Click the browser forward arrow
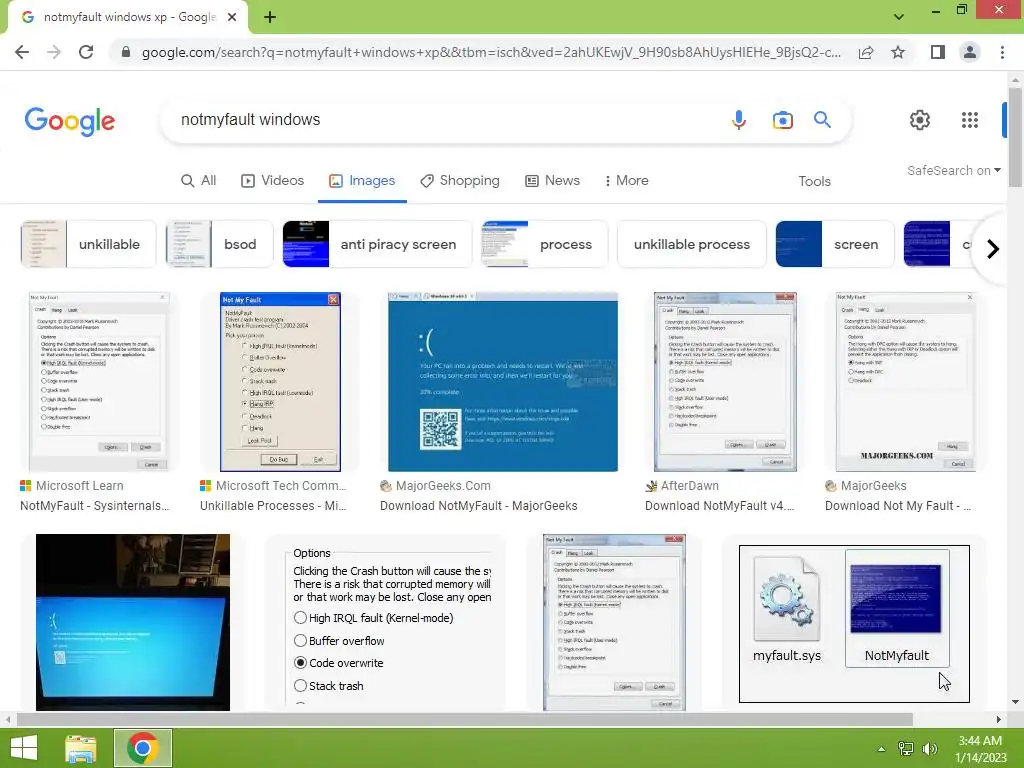The image size is (1024, 768). click(54, 52)
